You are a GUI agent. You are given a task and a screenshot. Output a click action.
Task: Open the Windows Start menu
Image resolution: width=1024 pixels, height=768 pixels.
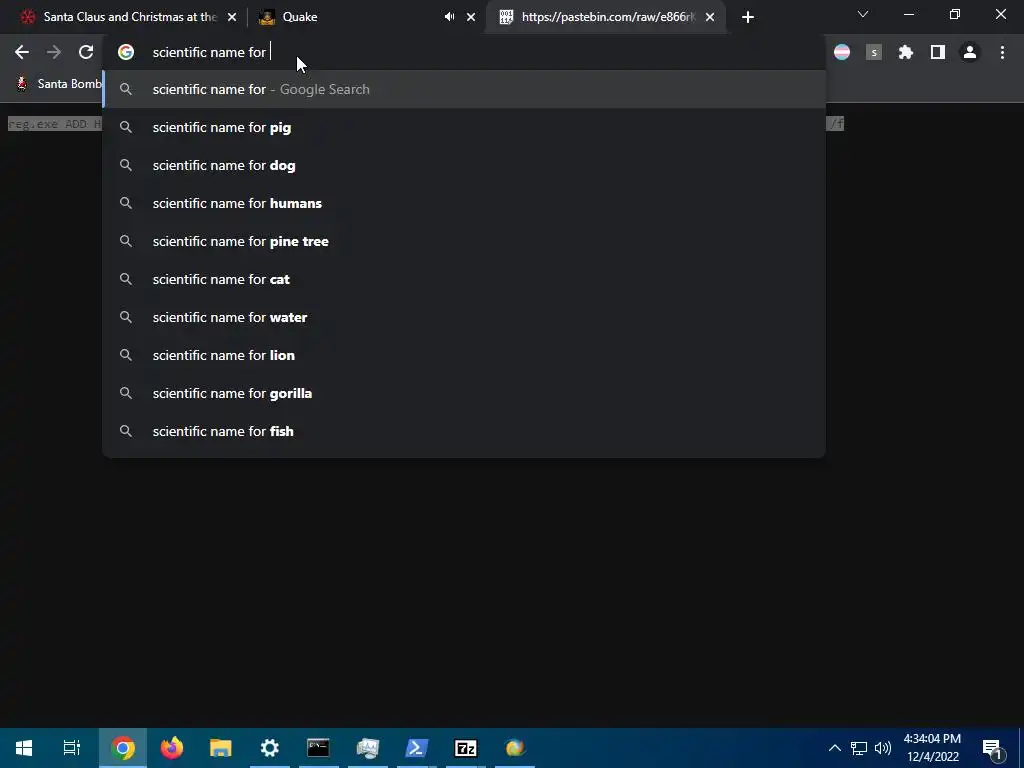24,748
